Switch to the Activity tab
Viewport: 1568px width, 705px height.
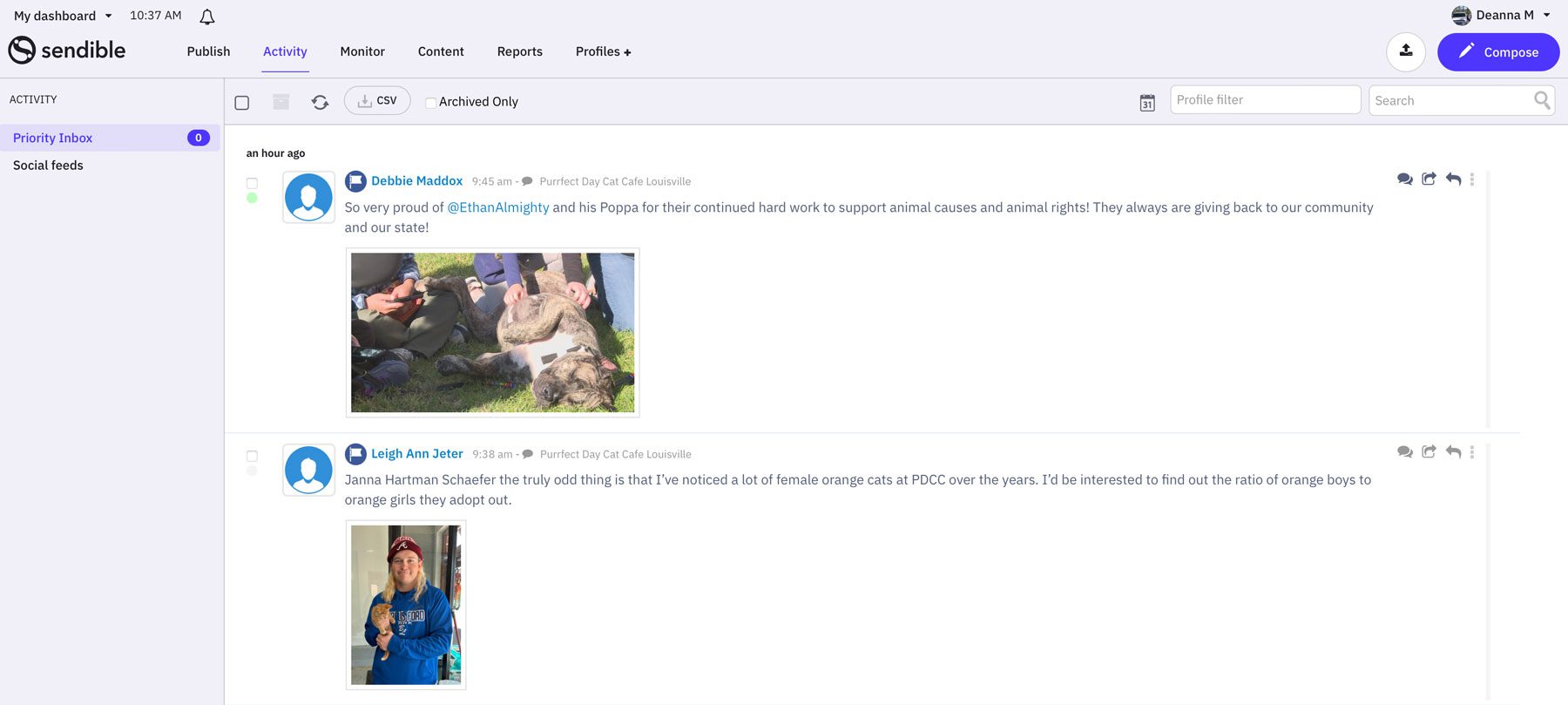285,51
